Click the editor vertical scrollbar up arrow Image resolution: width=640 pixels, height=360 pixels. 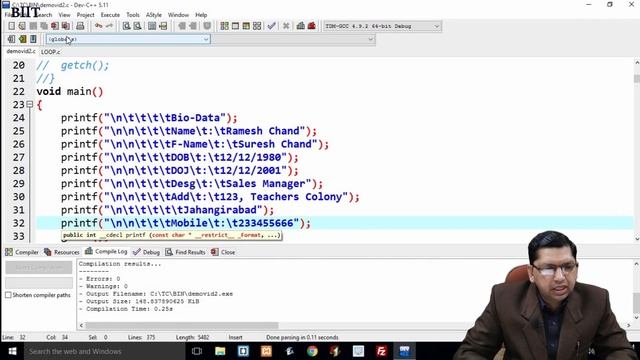[636, 62]
